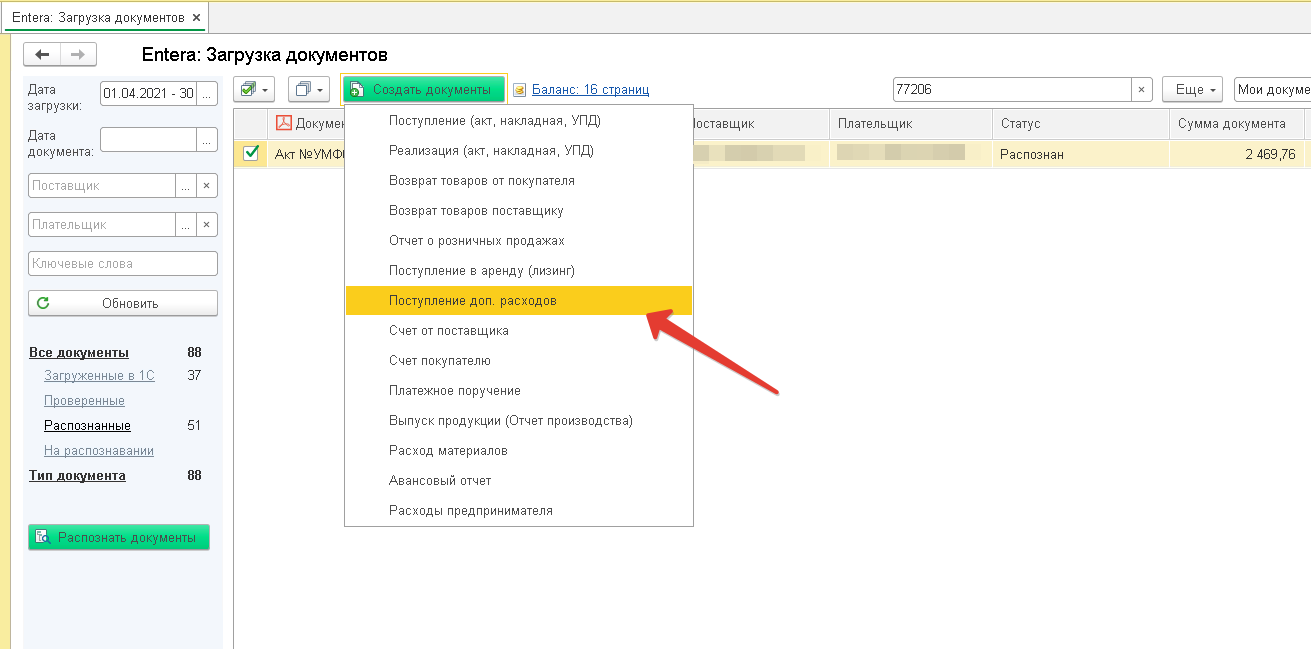Select Расходы предпринимателя menu item
This screenshot has height=649, width=1311.
point(519,511)
